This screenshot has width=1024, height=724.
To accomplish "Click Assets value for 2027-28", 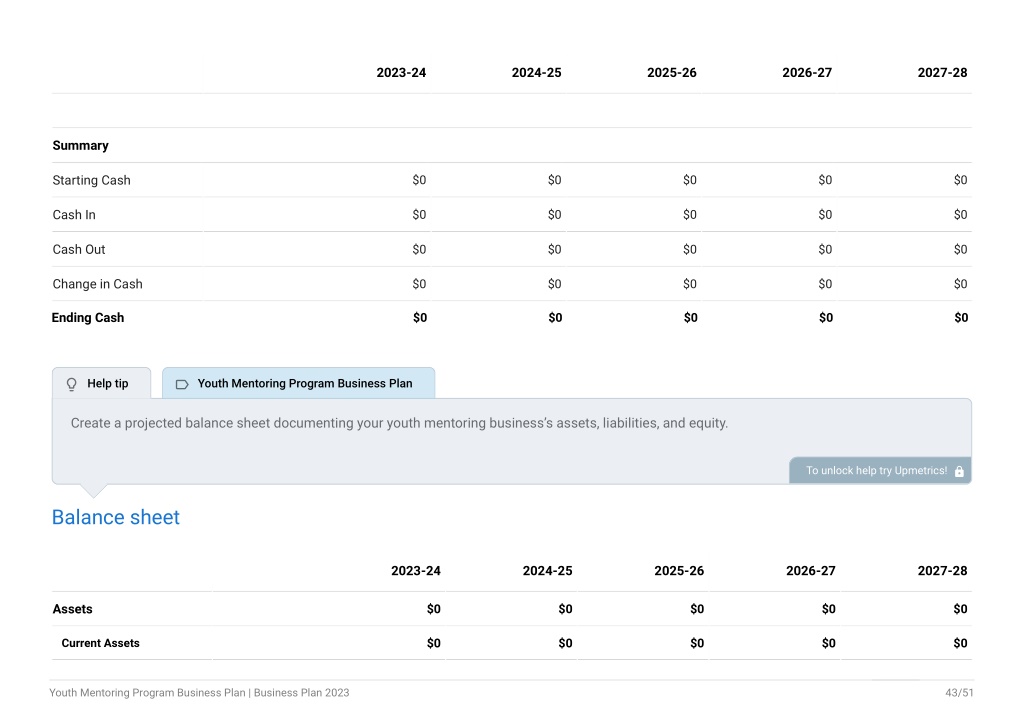I will [x=960, y=609].
